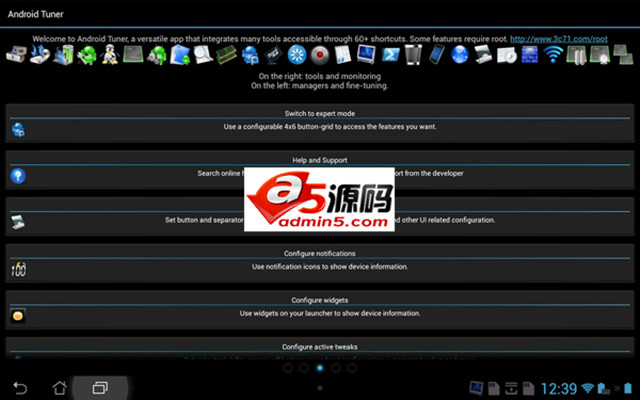Tap 'Use a configurable 4x6 button-grid' description
Screen dimensions: 640x400
point(330,127)
